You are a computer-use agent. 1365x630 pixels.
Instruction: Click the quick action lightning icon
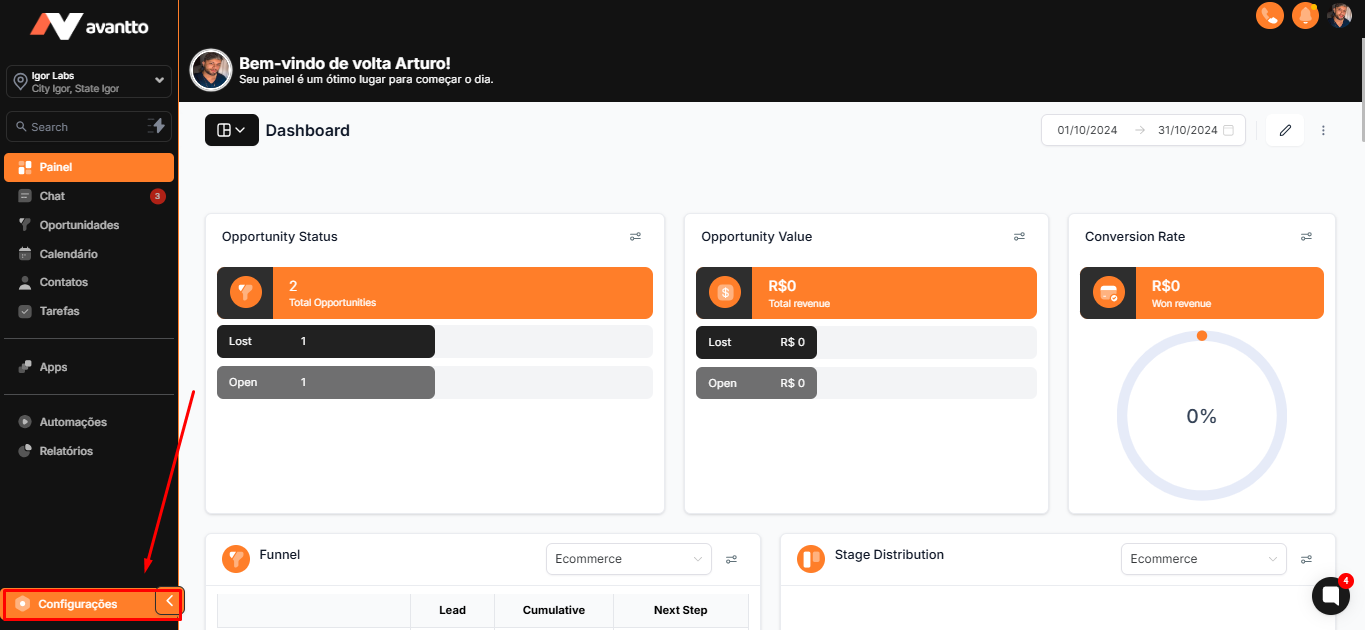coord(157,126)
